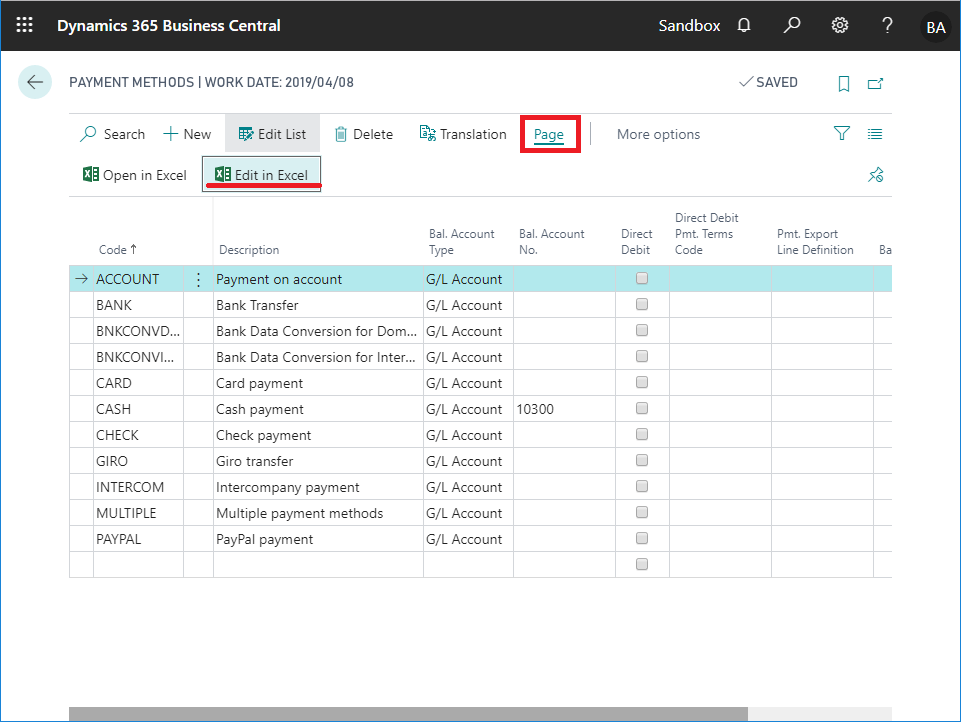Screen dimensions: 961x722
Task: Show row options for ACCOUNT
Action: pyautogui.click(x=198, y=279)
